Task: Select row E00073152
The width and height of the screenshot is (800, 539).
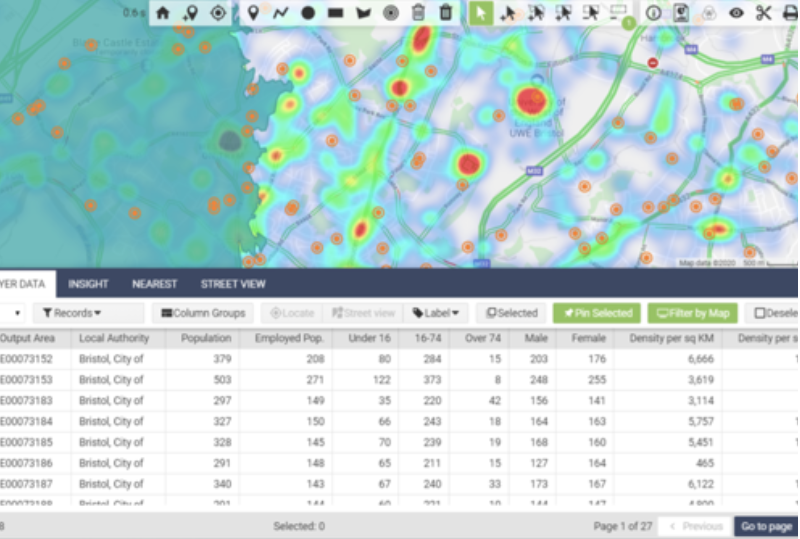Action: click(399, 359)
